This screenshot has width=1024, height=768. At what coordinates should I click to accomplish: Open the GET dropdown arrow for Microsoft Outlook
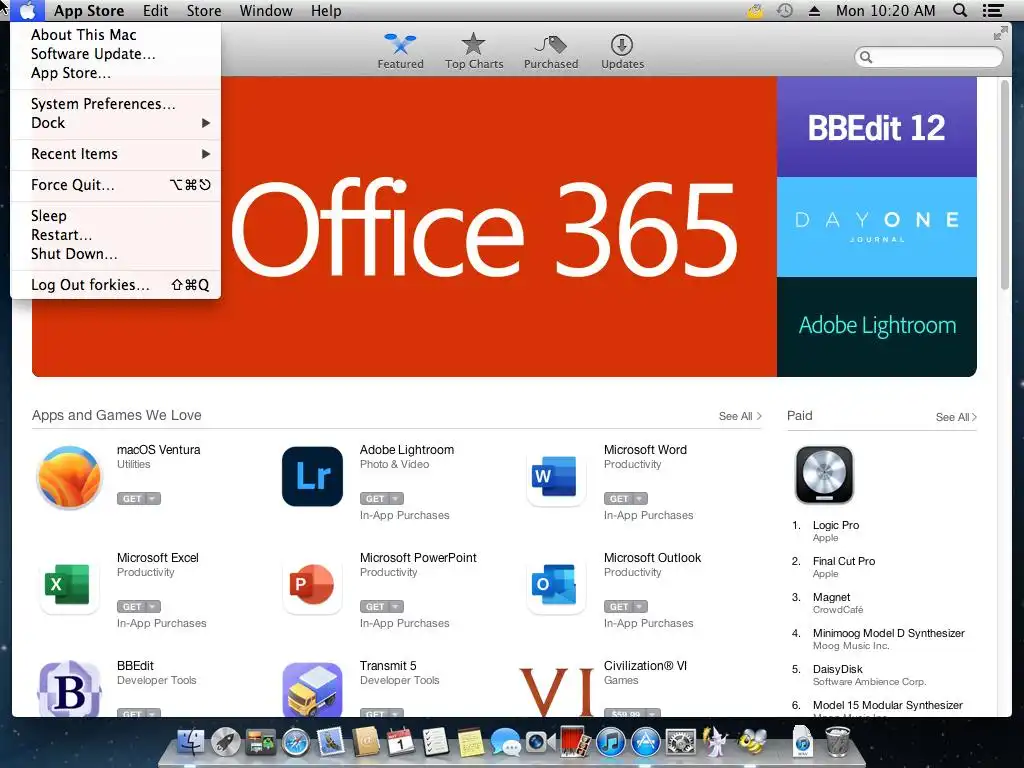pos(640,607)
